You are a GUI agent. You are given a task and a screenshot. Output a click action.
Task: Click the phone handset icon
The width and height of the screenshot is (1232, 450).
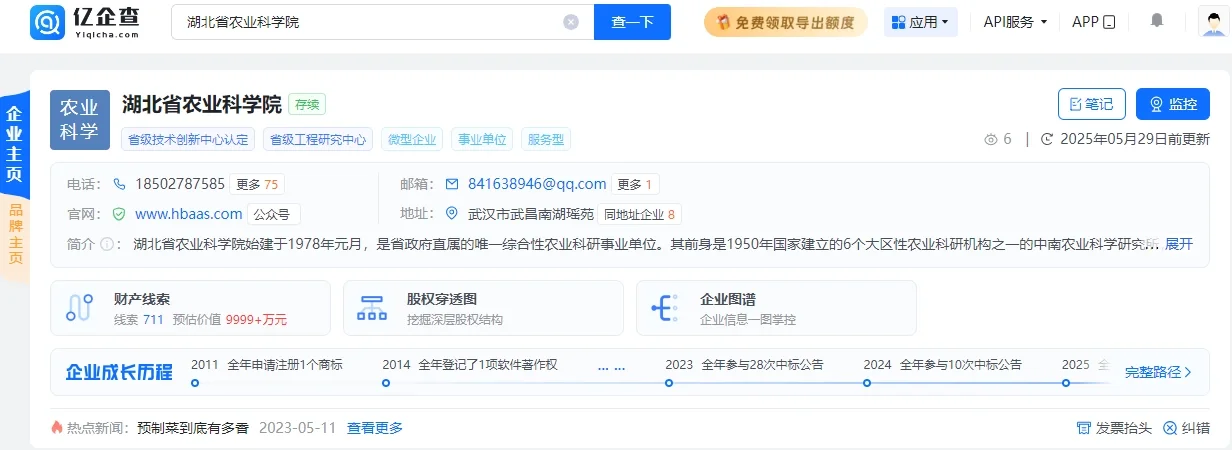tap(119, 184)
